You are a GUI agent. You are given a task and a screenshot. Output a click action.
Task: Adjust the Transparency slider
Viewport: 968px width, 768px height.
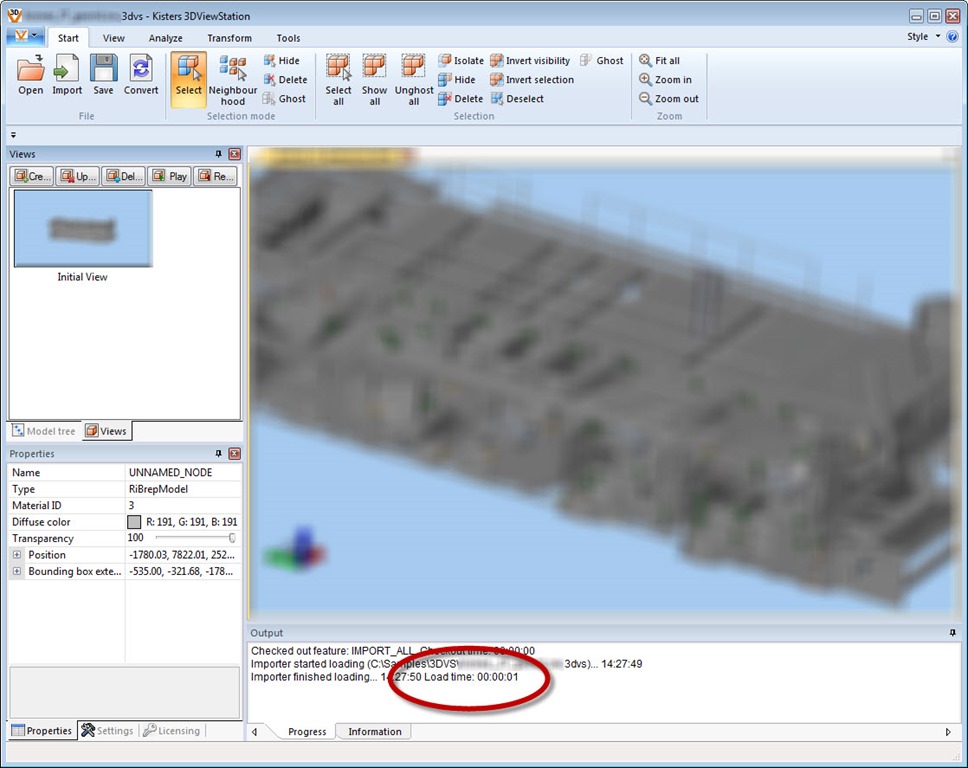[x=232, y=538]
